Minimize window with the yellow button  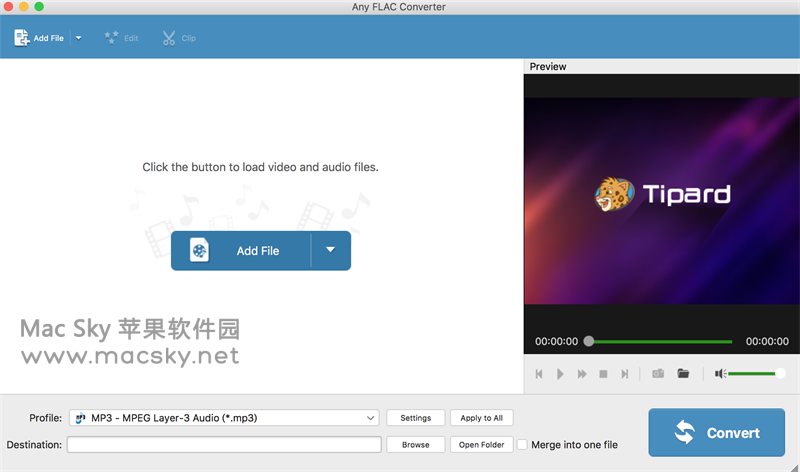click(x=23, y=7)
